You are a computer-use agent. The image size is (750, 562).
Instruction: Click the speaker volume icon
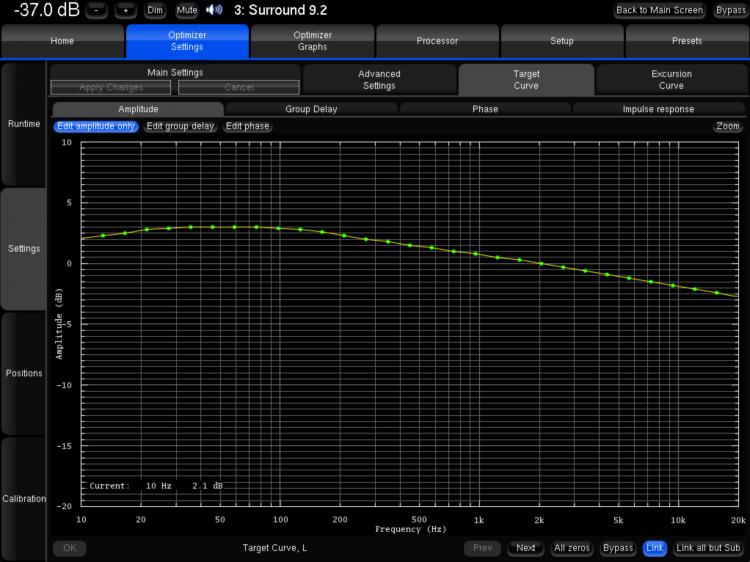[214, 10]
